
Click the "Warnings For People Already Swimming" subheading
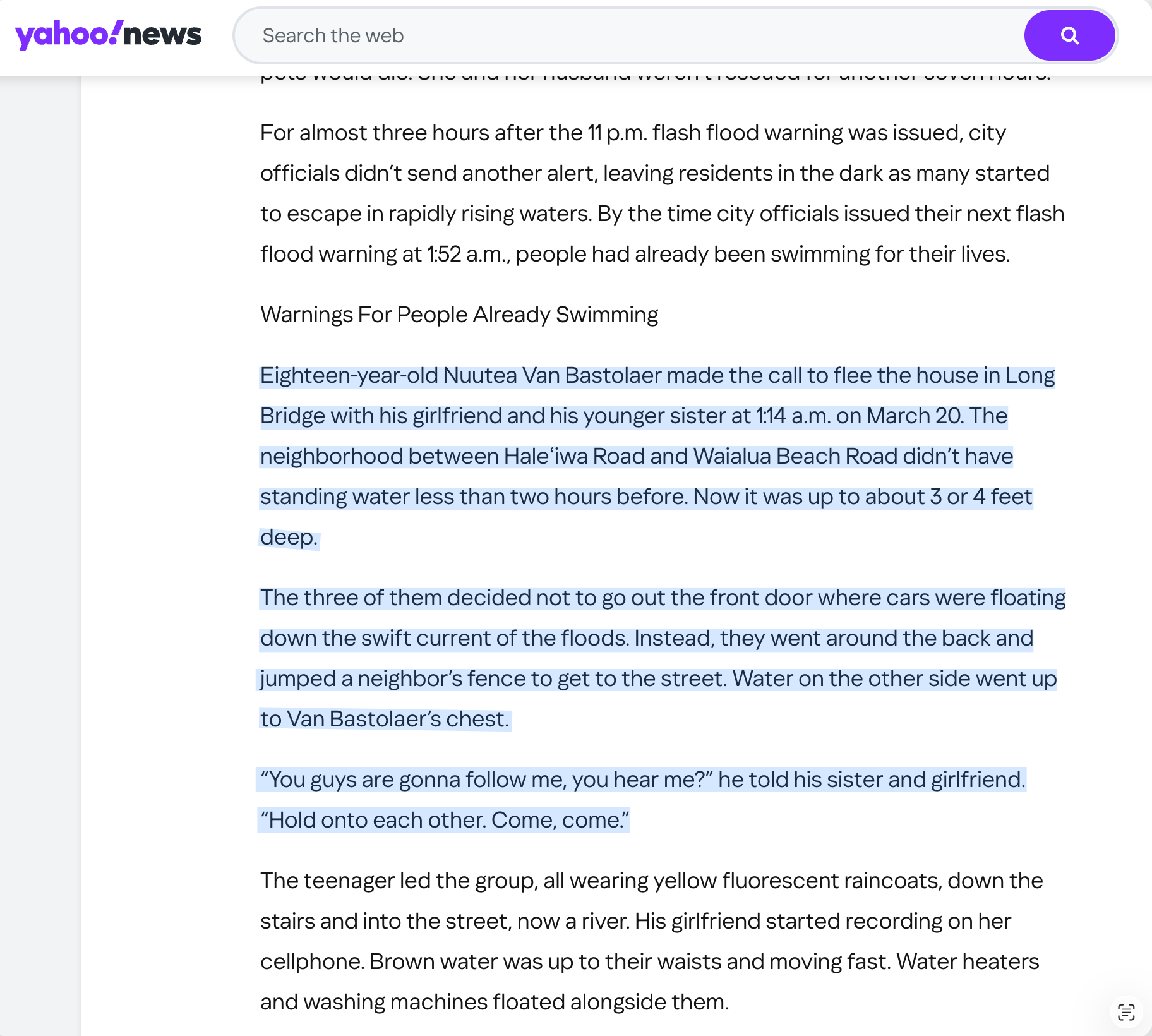click(x=459, y=315)
